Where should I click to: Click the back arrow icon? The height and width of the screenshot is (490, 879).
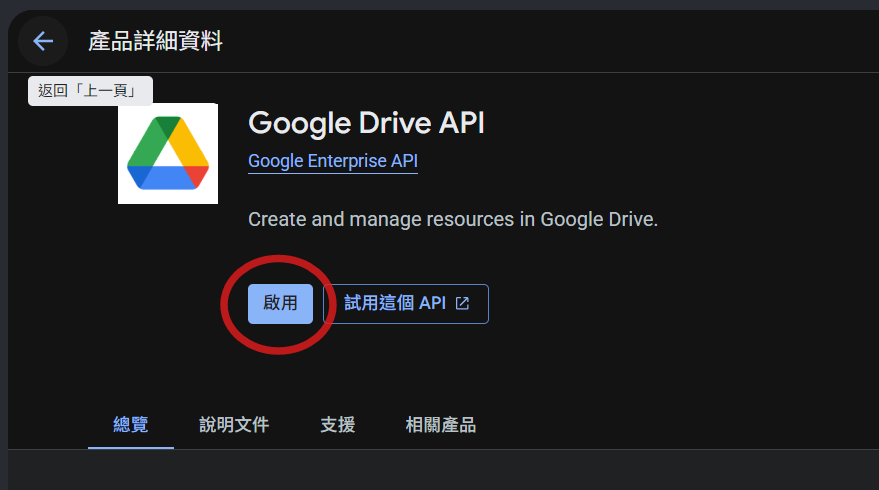point(43,41)
